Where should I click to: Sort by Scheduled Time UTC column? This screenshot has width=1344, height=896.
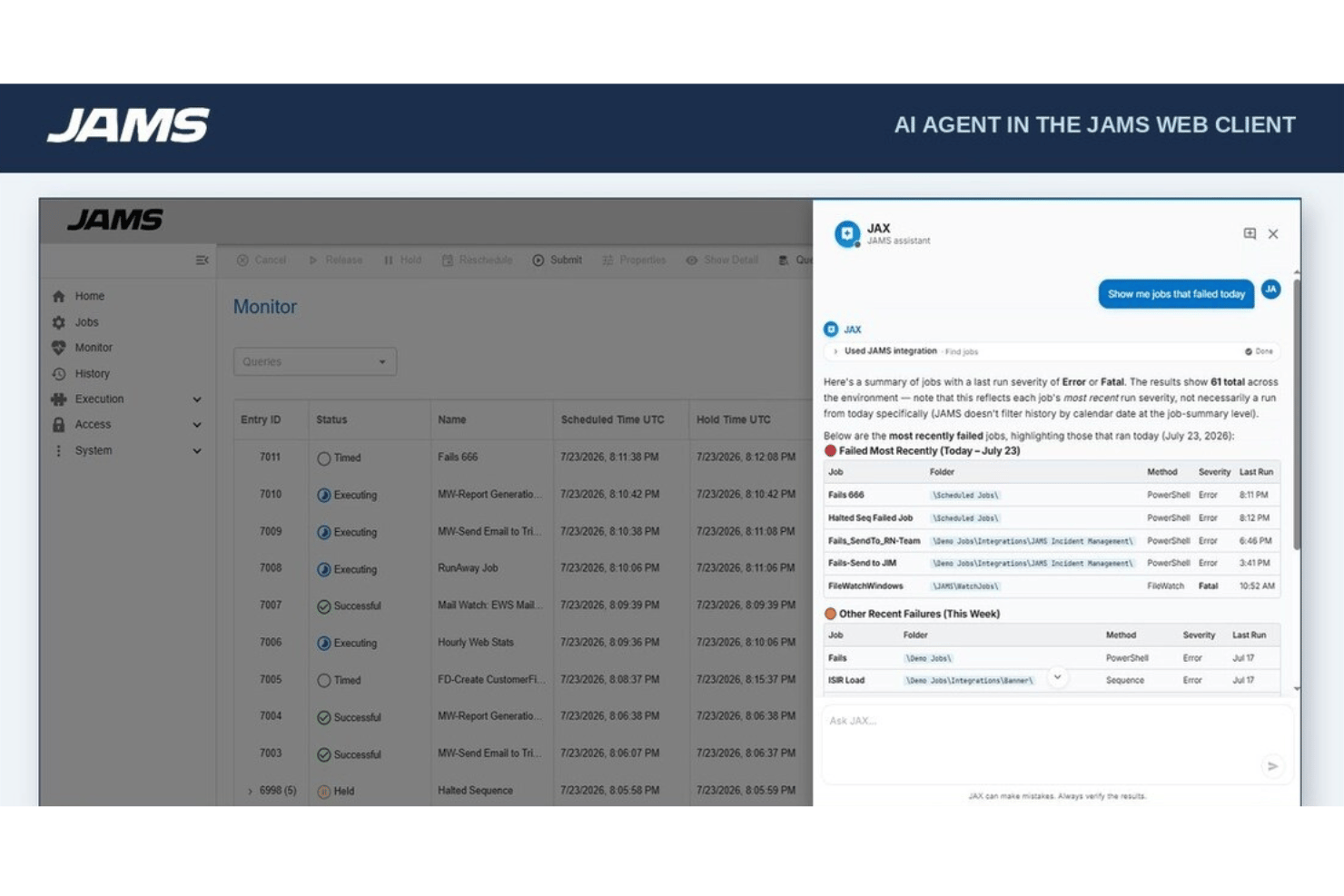(612, 420)
